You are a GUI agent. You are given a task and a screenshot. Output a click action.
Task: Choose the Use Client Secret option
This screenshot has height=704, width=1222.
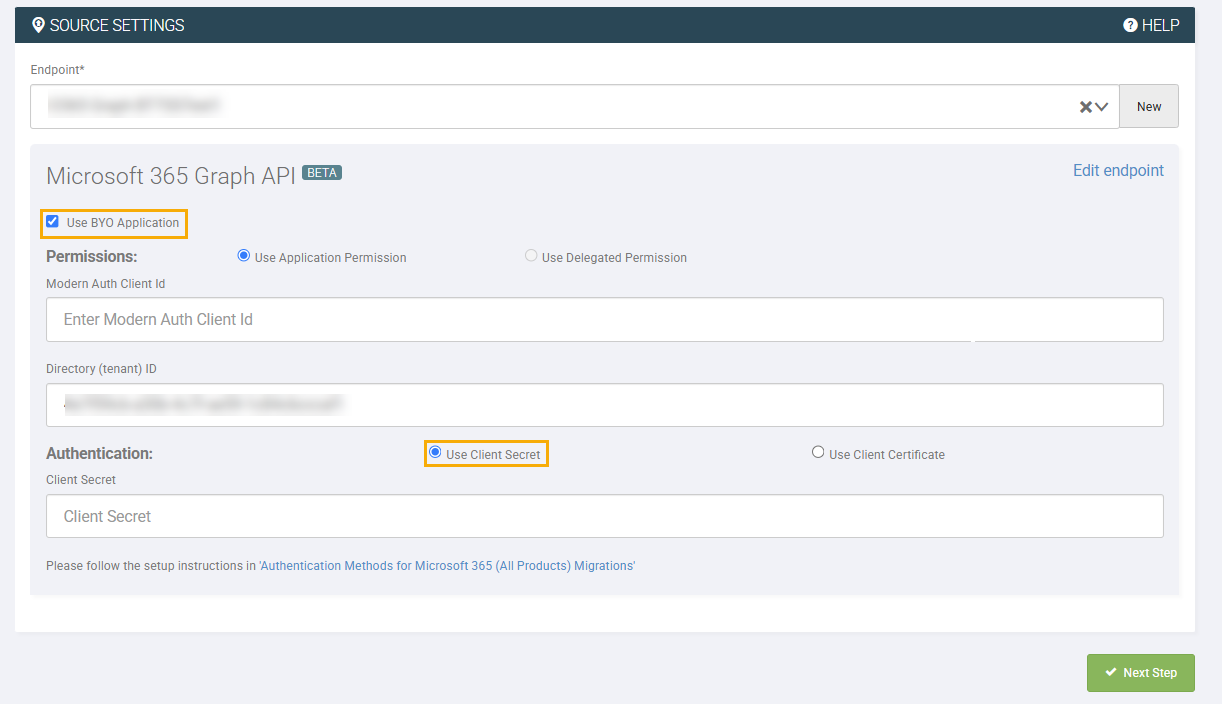pyautogui.click(x=435, y=453)
